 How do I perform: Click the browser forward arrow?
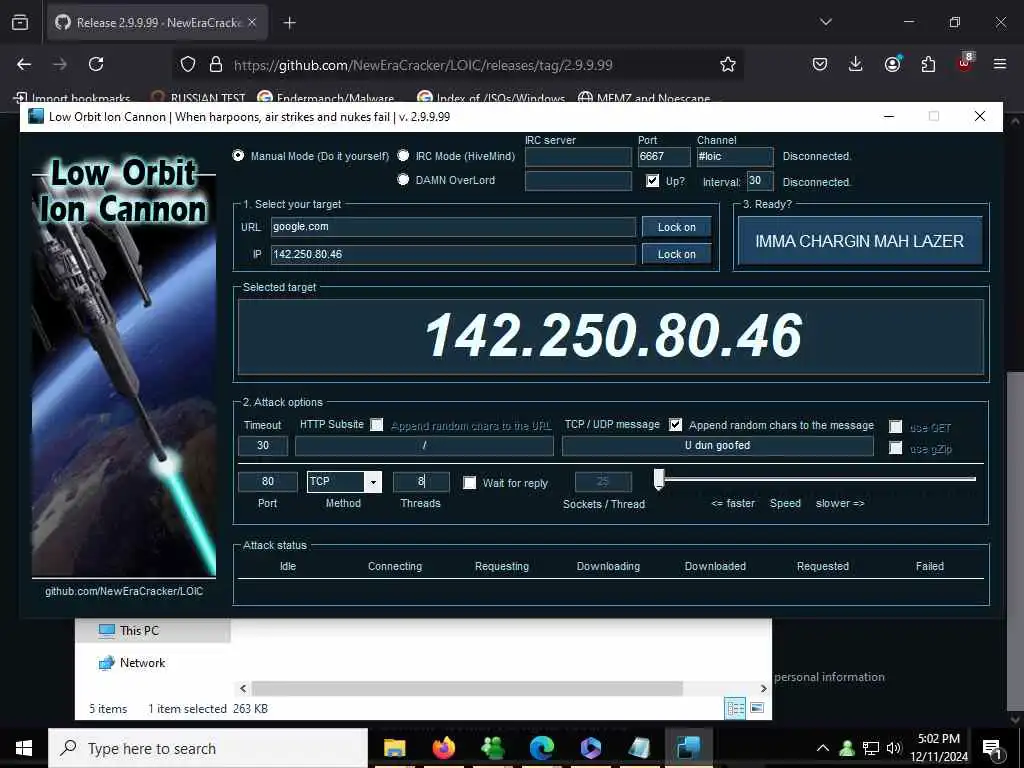tap(60, 64)
